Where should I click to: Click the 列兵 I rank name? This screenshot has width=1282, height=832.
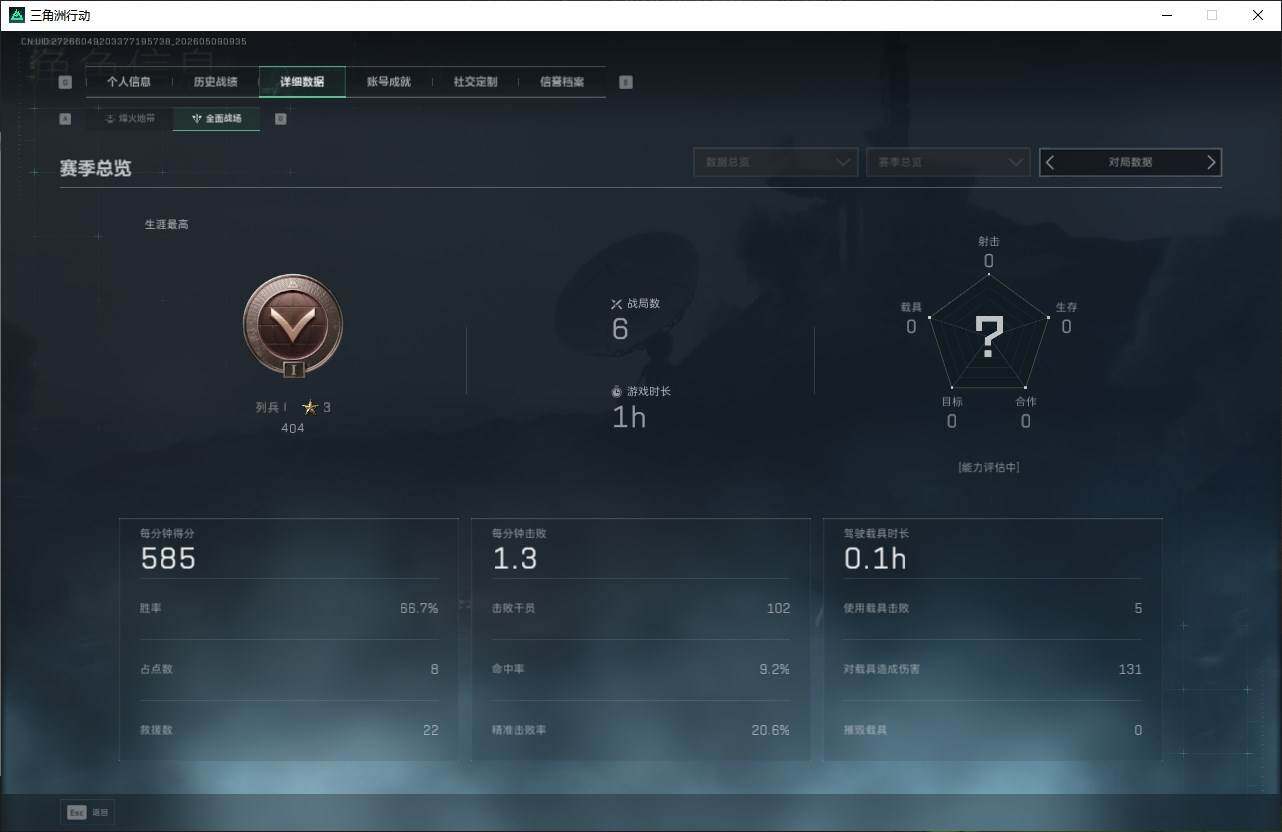[x=271, y=407]
